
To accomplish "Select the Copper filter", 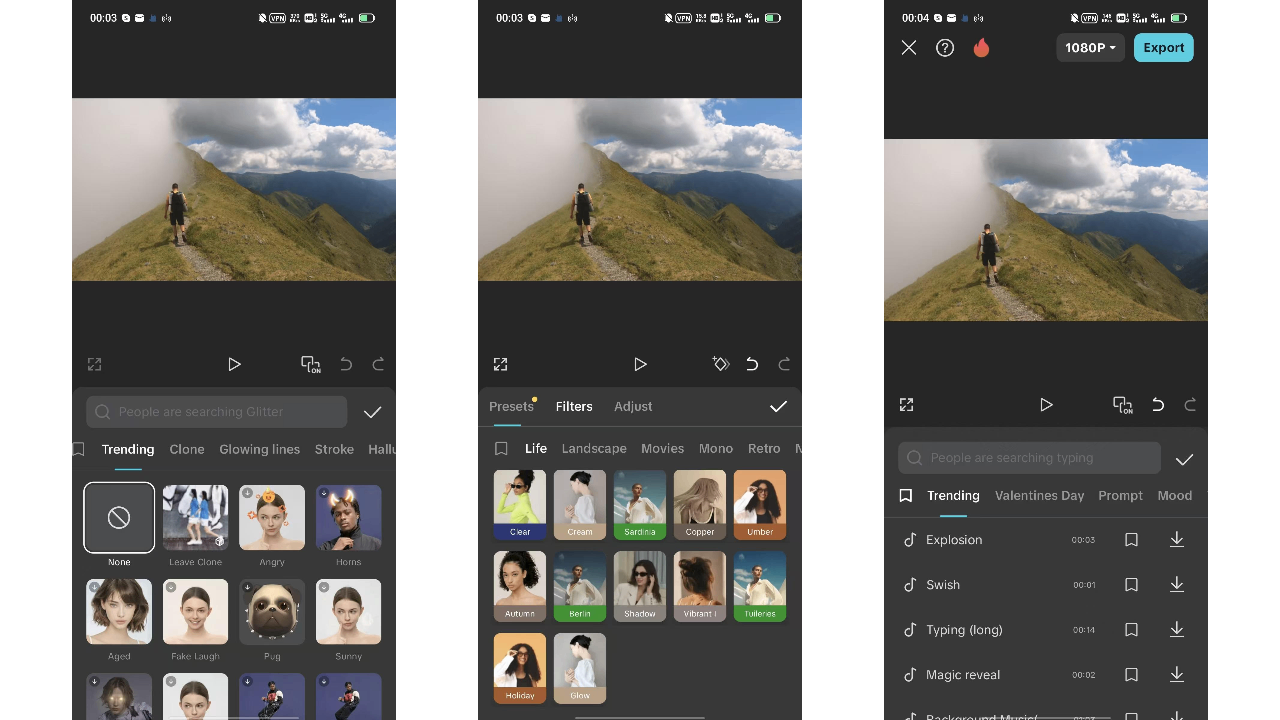I will pyautogui.click(x=700, y=505).
